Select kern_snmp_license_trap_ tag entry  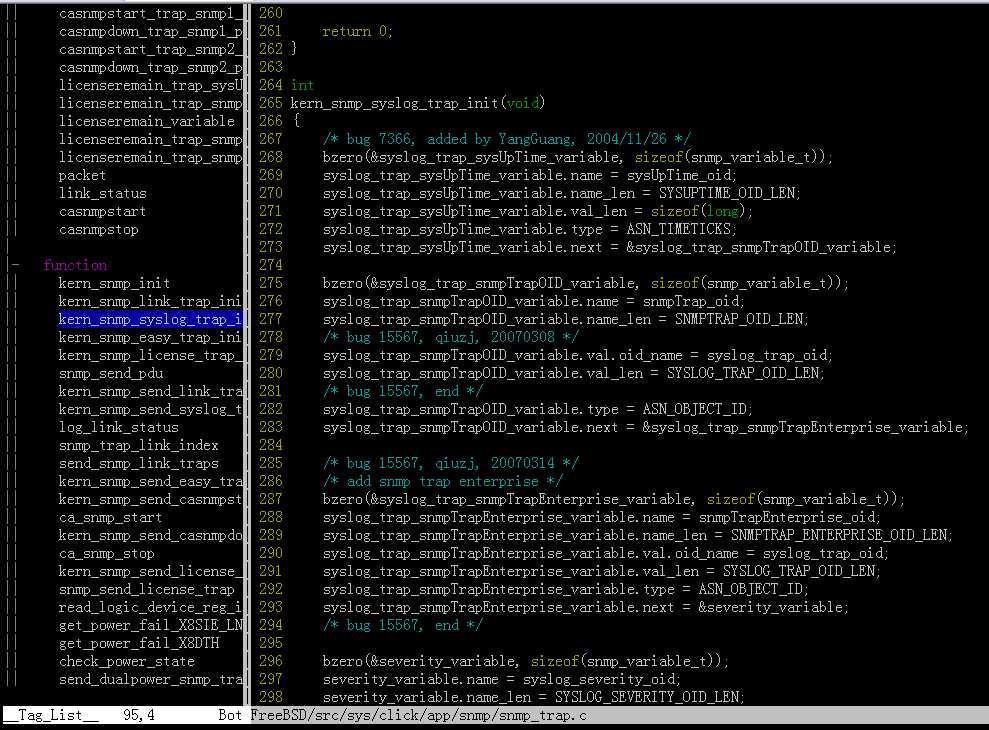[x=150, y=355]
